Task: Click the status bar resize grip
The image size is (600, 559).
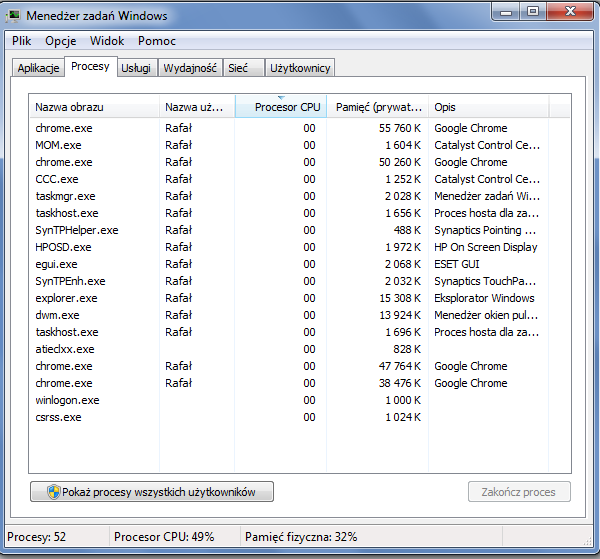Action: click(587, 540)
